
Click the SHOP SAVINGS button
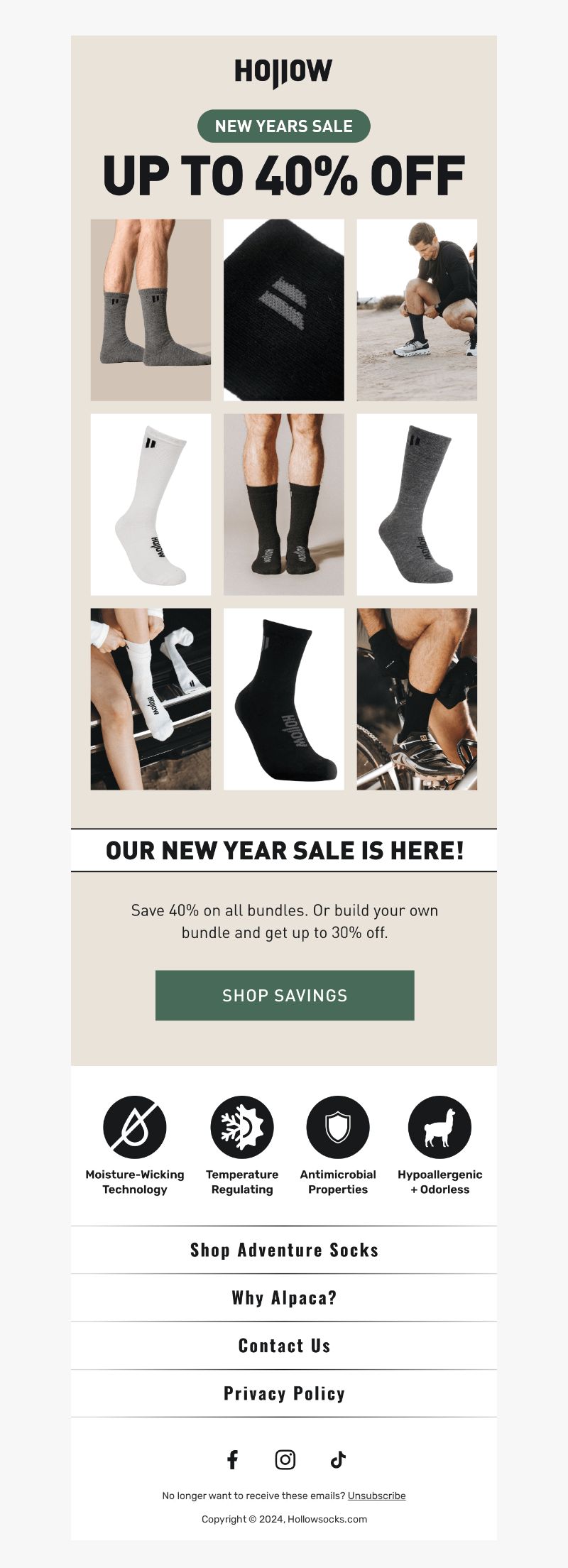[x=285, y=995]
